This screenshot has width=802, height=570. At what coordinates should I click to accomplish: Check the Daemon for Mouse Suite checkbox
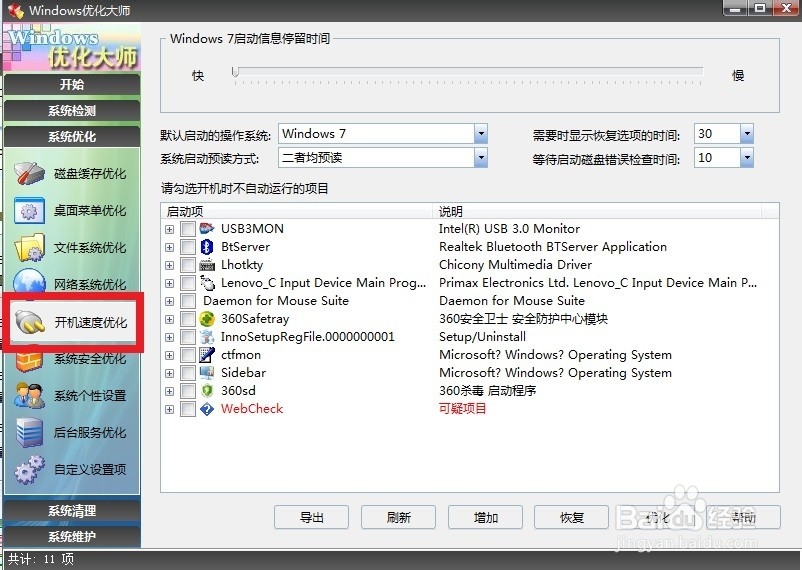pos(188,301)
